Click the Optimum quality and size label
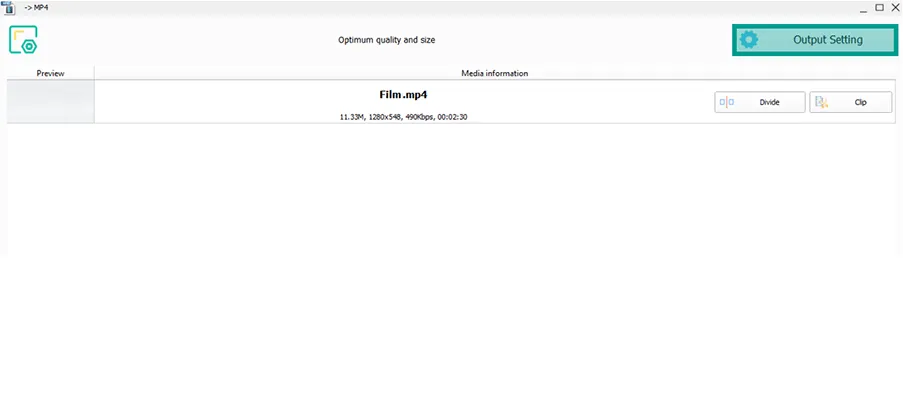This screenshot has height=405, width=903. click(386, 40)
